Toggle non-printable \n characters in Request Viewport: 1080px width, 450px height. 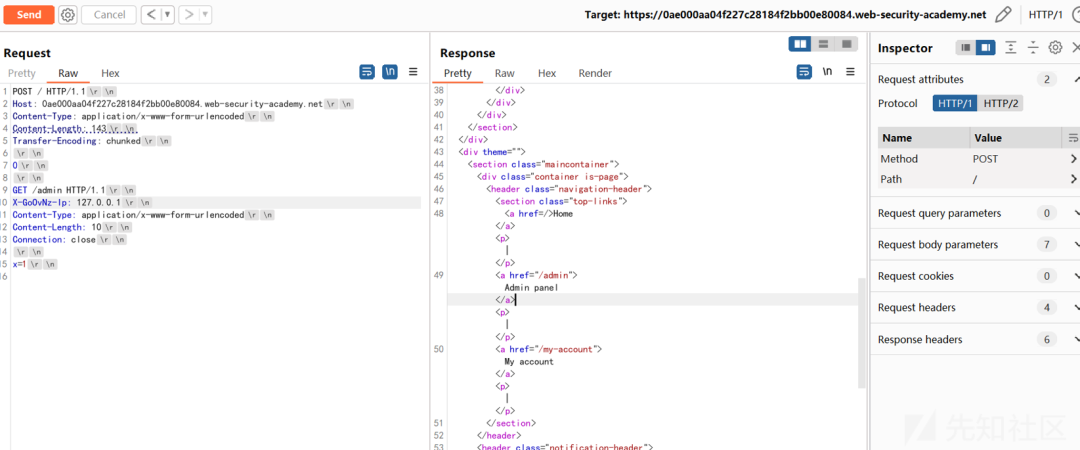point(390,72)
